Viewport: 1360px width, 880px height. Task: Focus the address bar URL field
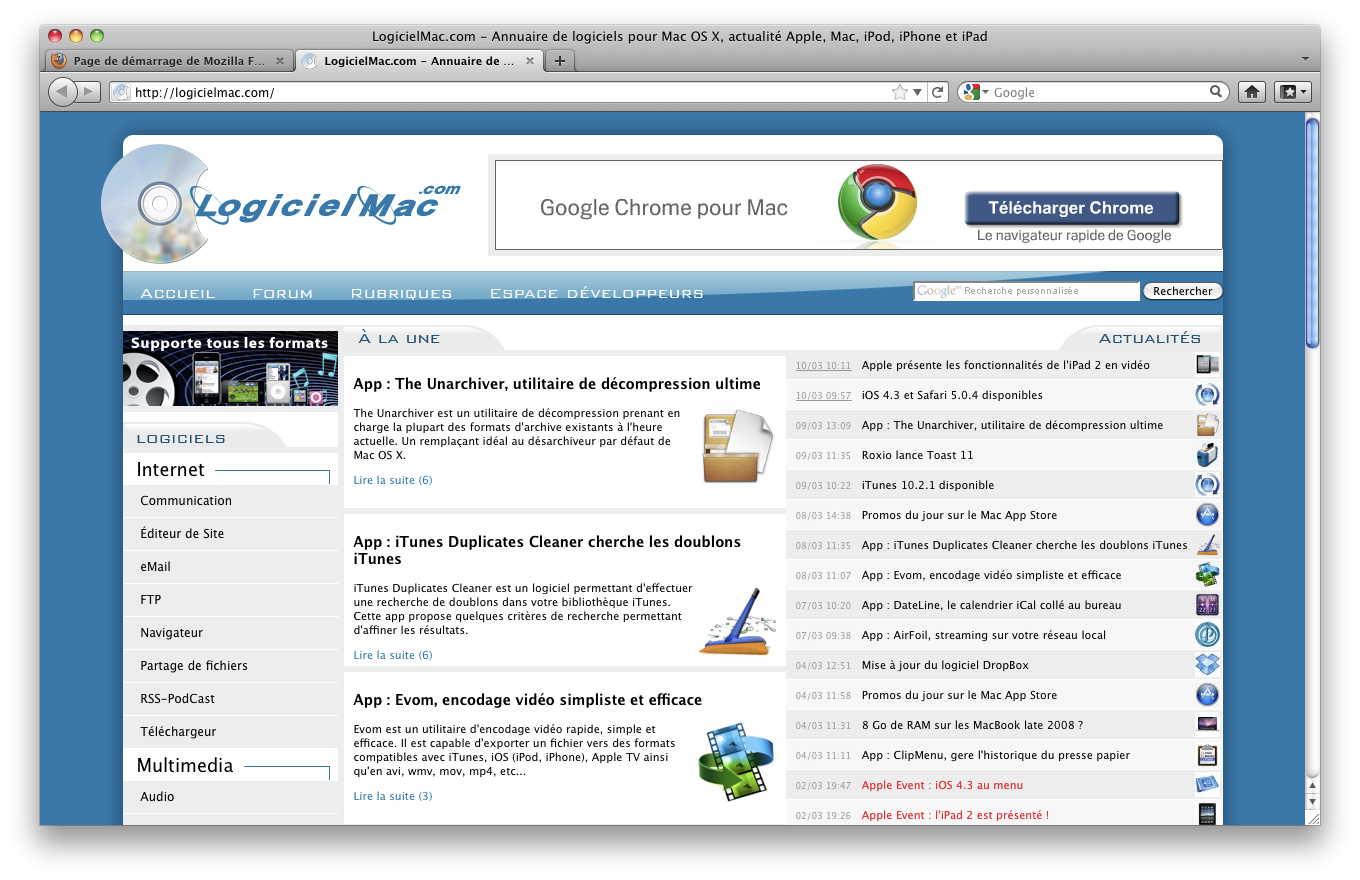click(510, 92)
